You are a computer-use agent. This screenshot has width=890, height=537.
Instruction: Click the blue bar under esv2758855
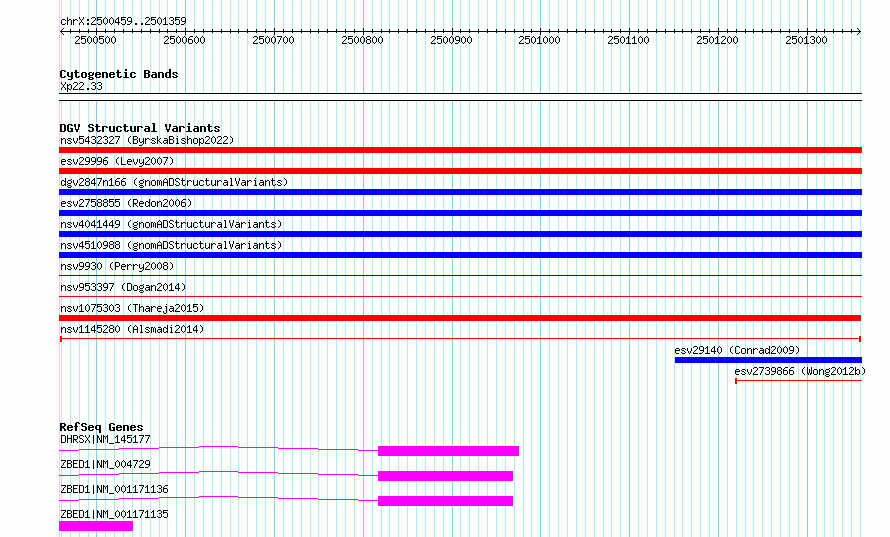(460, 213)
